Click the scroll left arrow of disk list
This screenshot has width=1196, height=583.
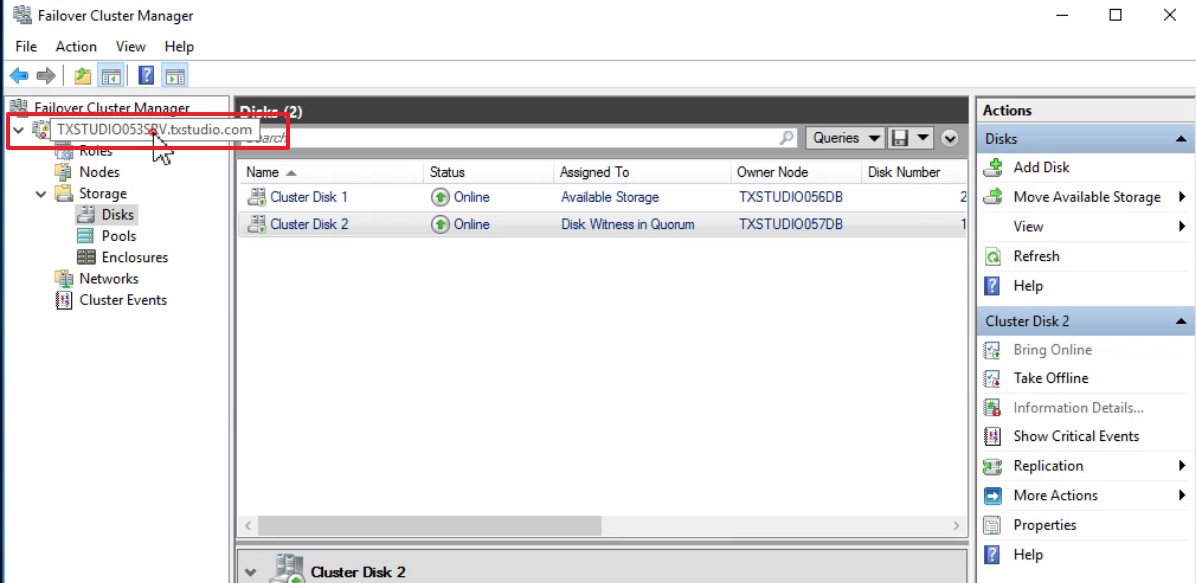(x=248, y=526)
